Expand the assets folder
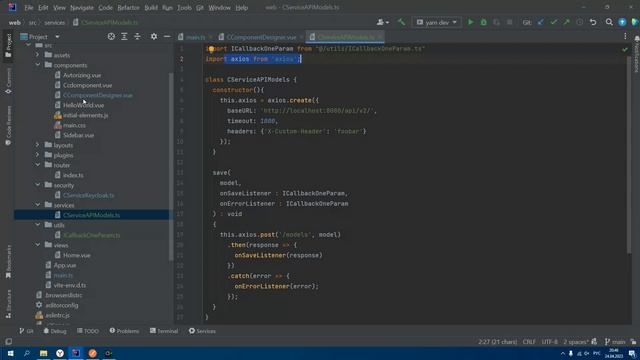Viewport: 640px width, 360px height. pos(38,55)
